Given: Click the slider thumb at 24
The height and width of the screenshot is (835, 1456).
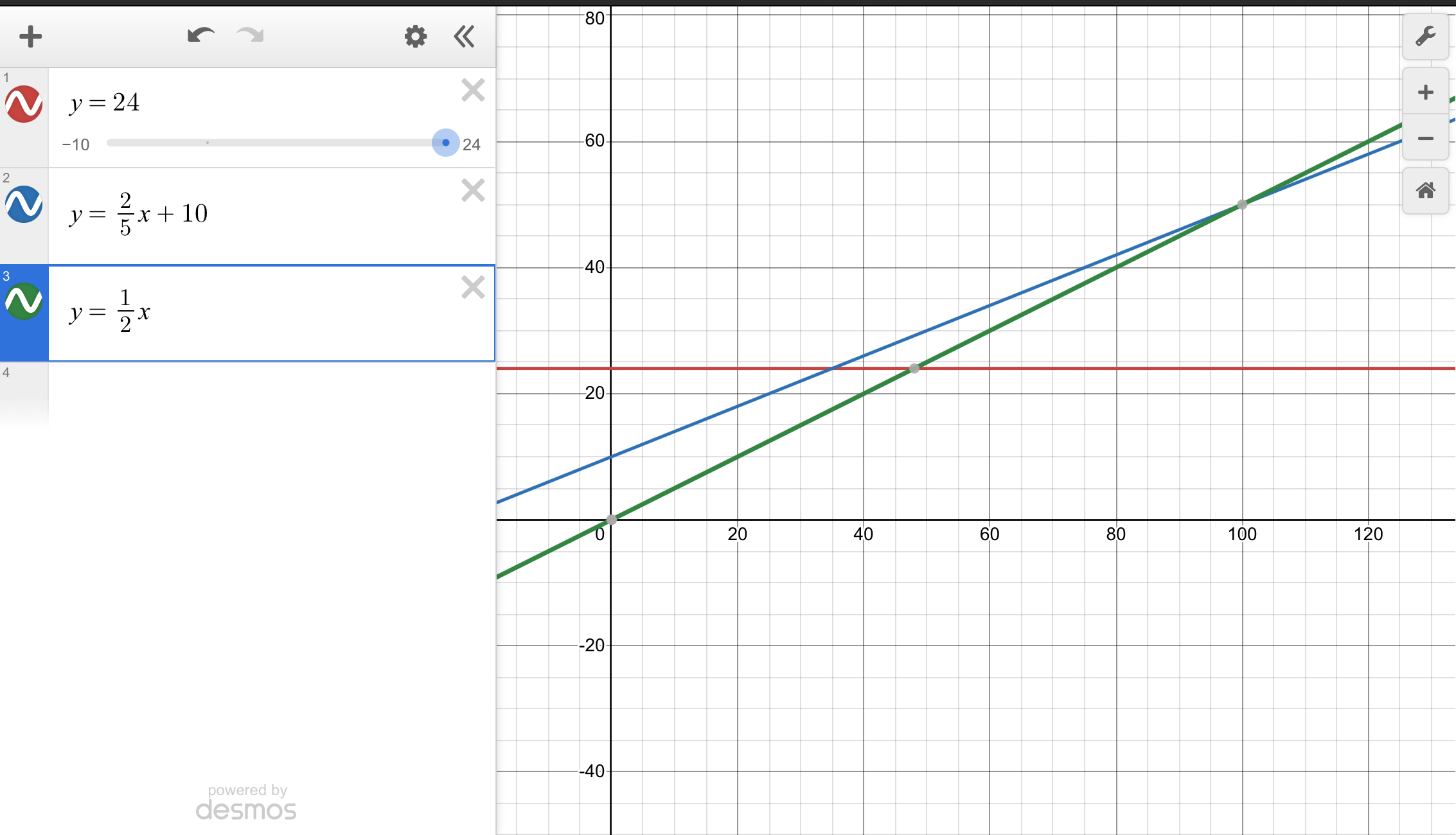Looking at the screenshot, I should (445, 143).
